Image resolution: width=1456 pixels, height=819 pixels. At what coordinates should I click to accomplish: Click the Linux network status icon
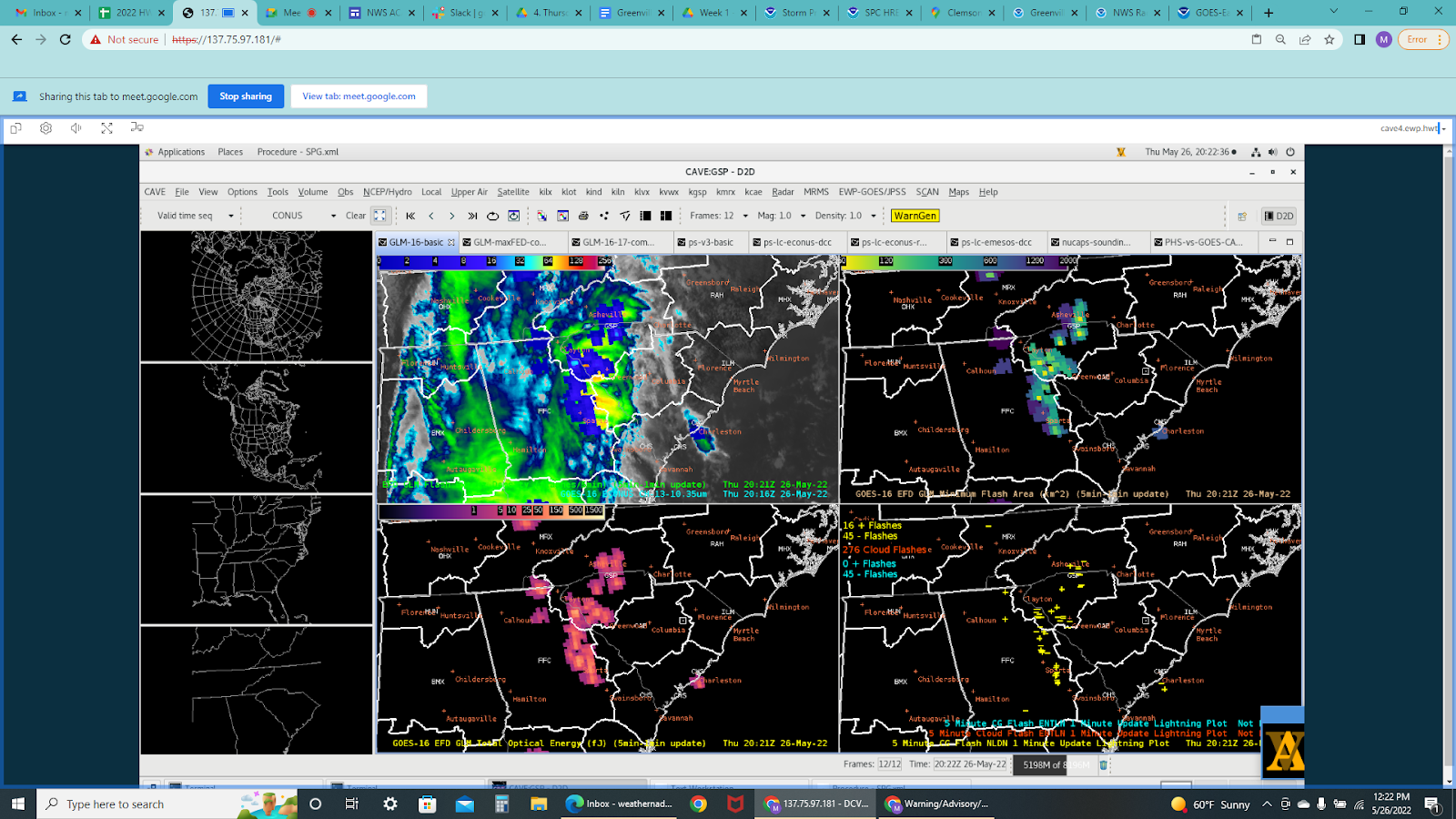(x=1256, y=152)
